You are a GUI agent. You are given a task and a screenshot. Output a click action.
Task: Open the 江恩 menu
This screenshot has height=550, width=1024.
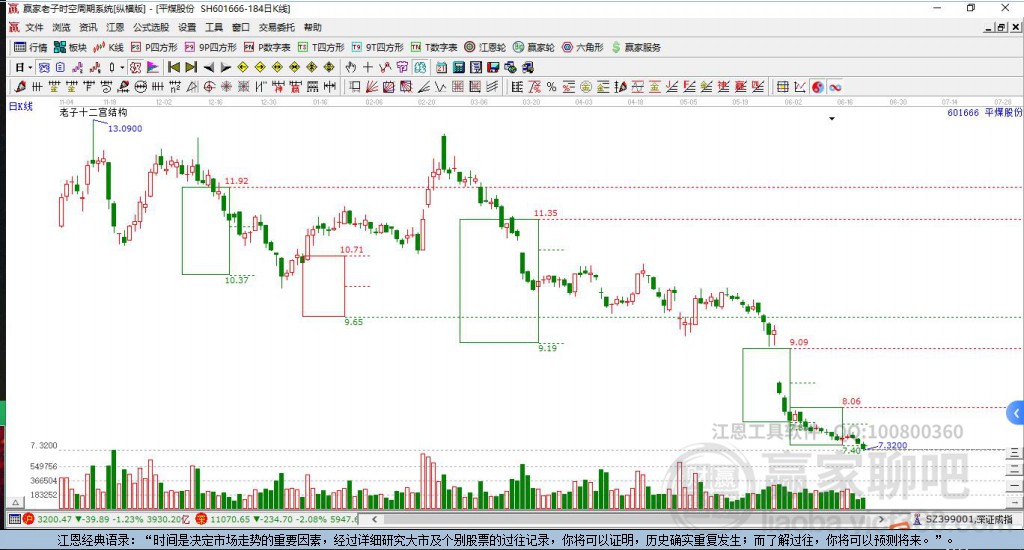pos(115,27)
